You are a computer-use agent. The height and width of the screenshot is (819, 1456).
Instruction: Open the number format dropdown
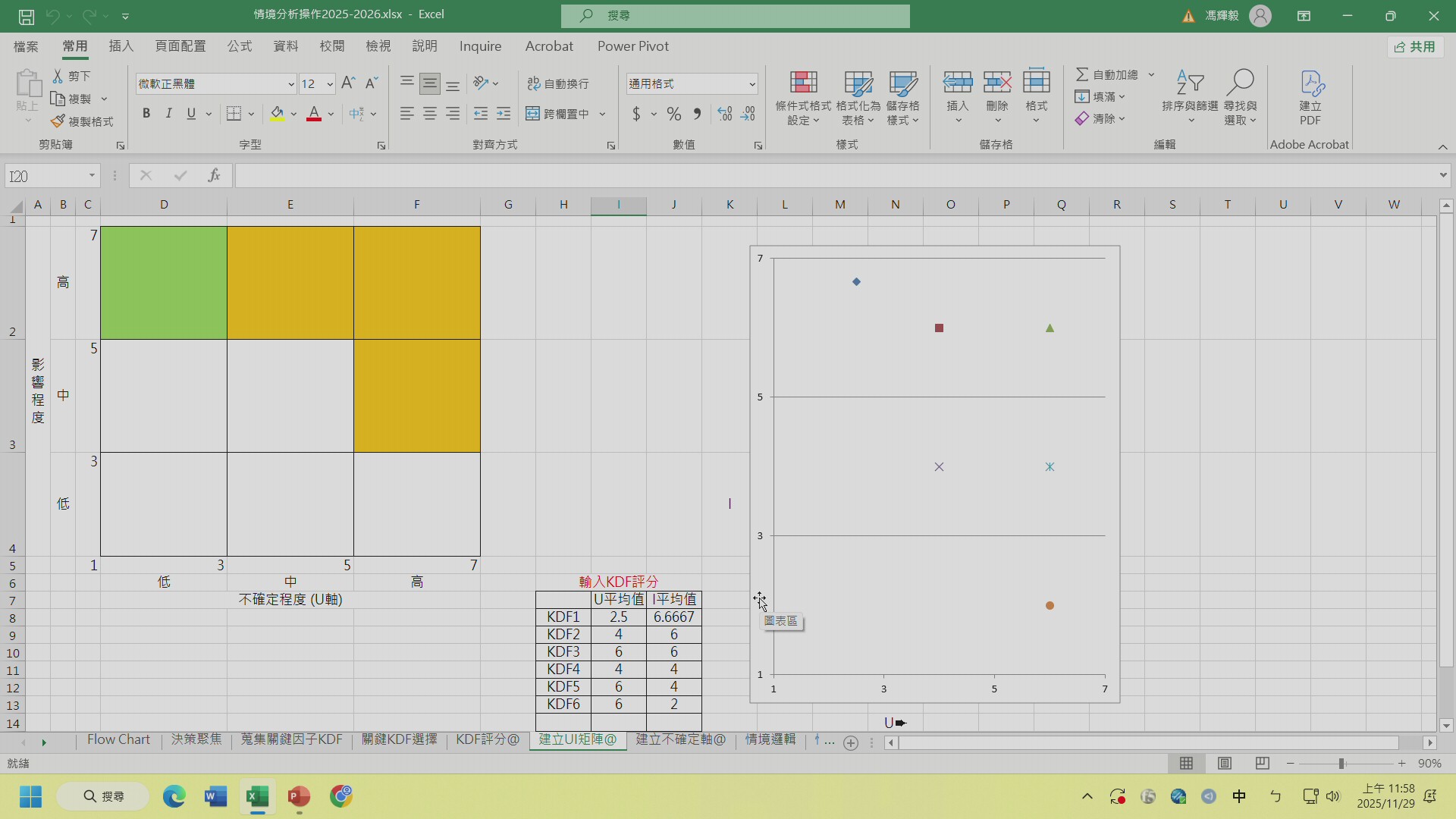coord(752,84)
